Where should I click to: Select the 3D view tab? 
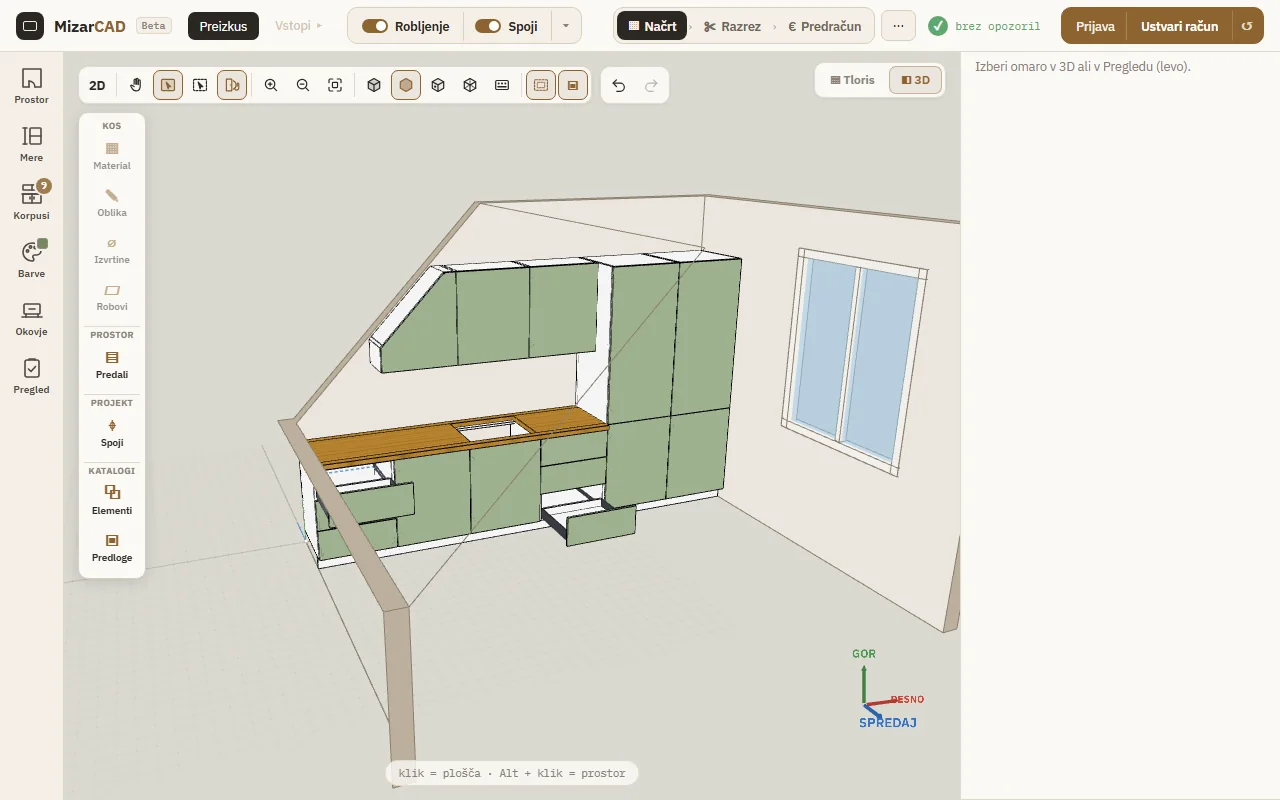tap(915, 80)
